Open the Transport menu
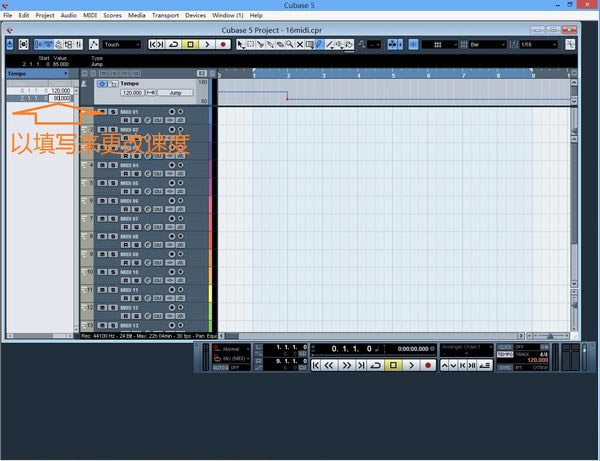The height and width of the screenshot is (461, 600). pos(164,16)
